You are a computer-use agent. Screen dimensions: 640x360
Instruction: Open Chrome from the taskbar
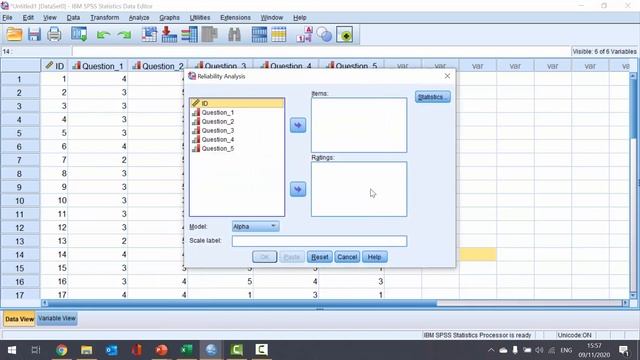pos(62,350)
